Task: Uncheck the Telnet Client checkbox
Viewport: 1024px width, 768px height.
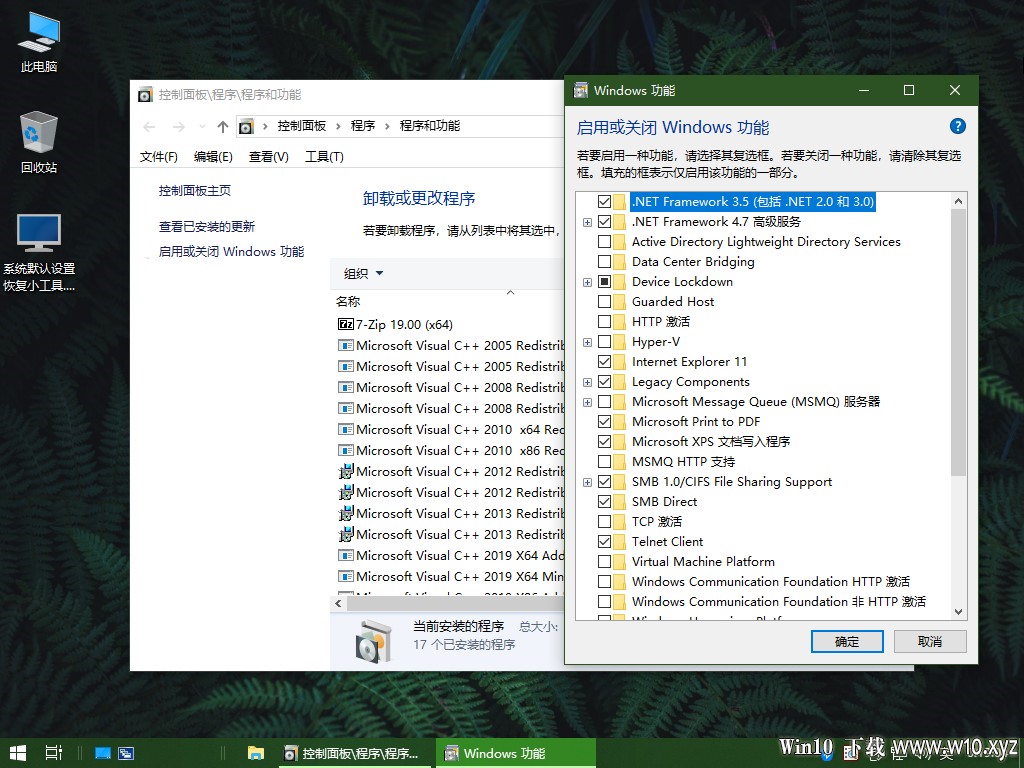Action: (604, 541)
